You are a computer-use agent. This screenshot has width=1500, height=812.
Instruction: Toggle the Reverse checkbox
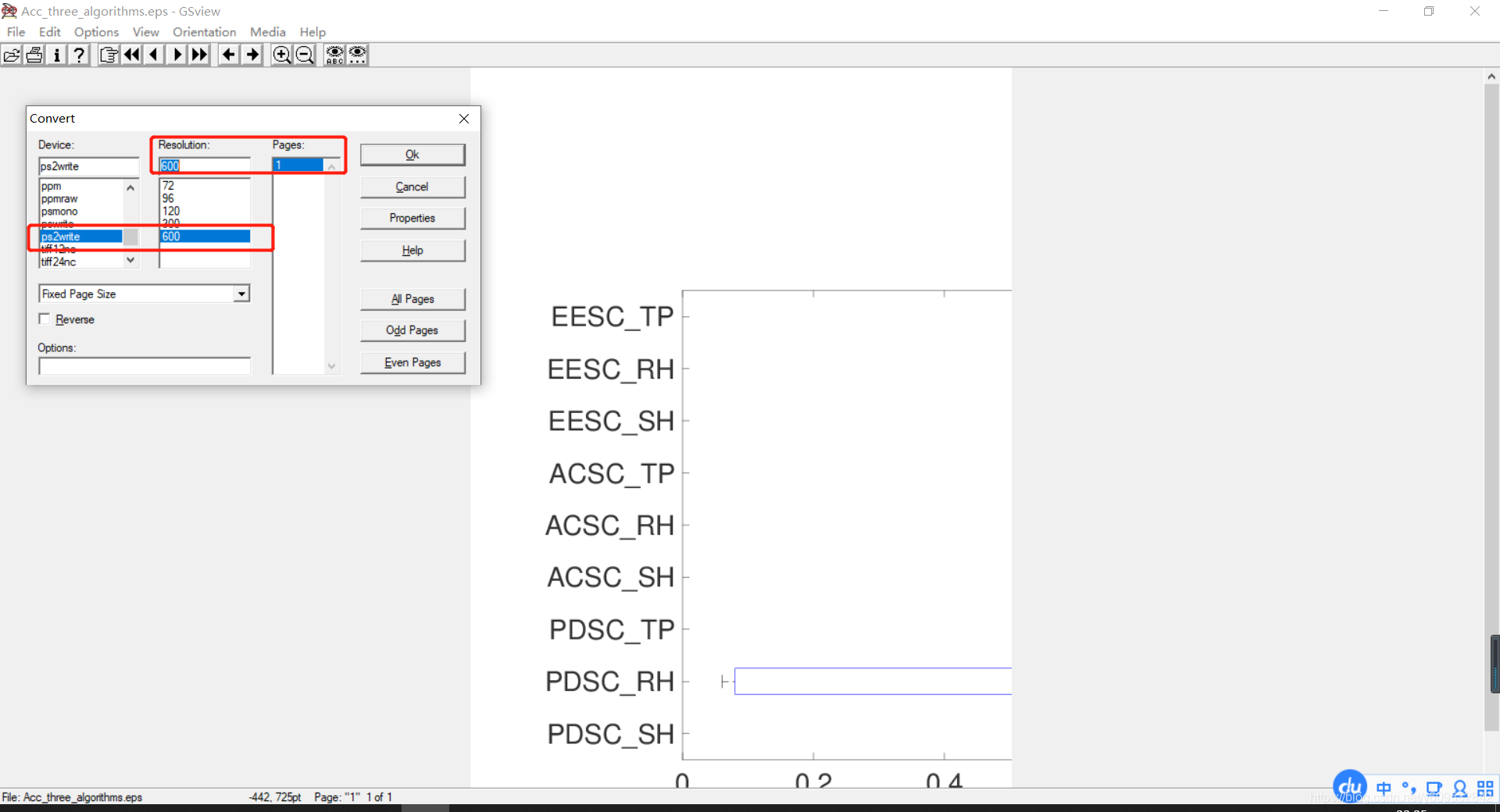click(45, 319)
